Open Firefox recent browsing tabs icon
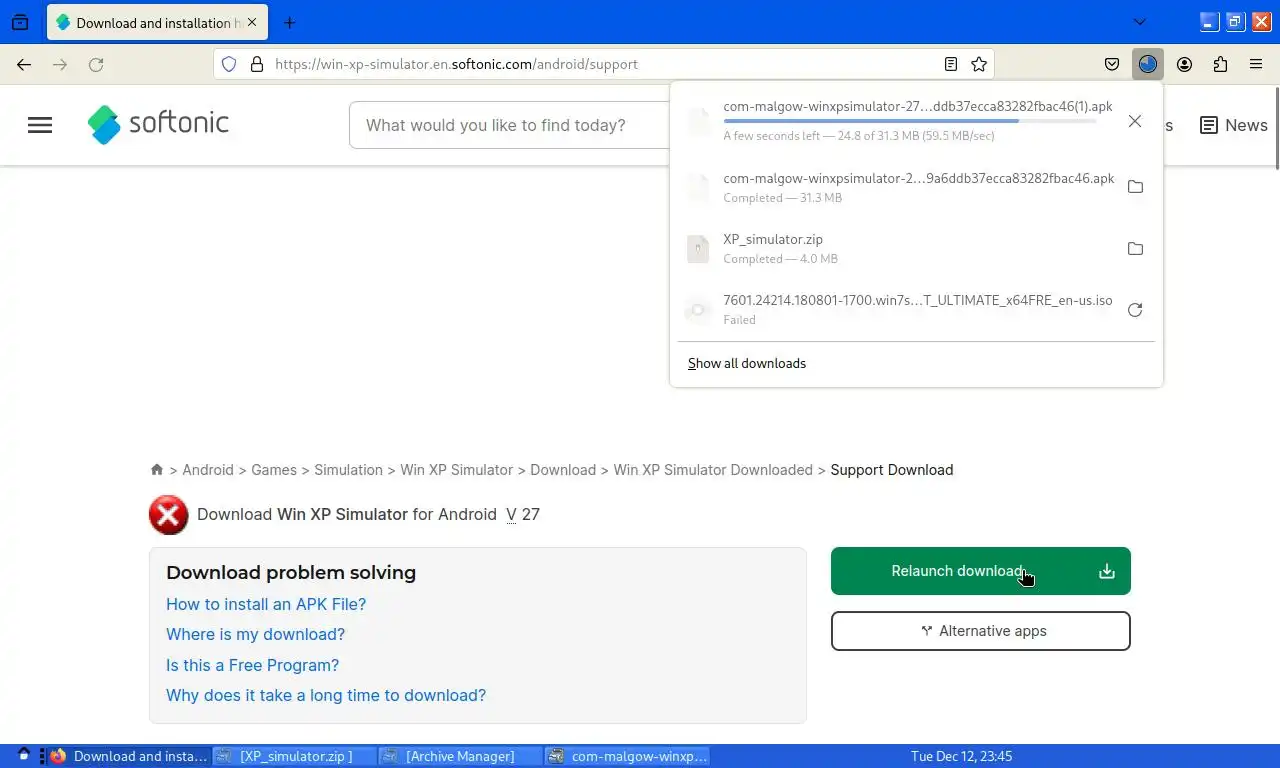 tap(20, 22)
